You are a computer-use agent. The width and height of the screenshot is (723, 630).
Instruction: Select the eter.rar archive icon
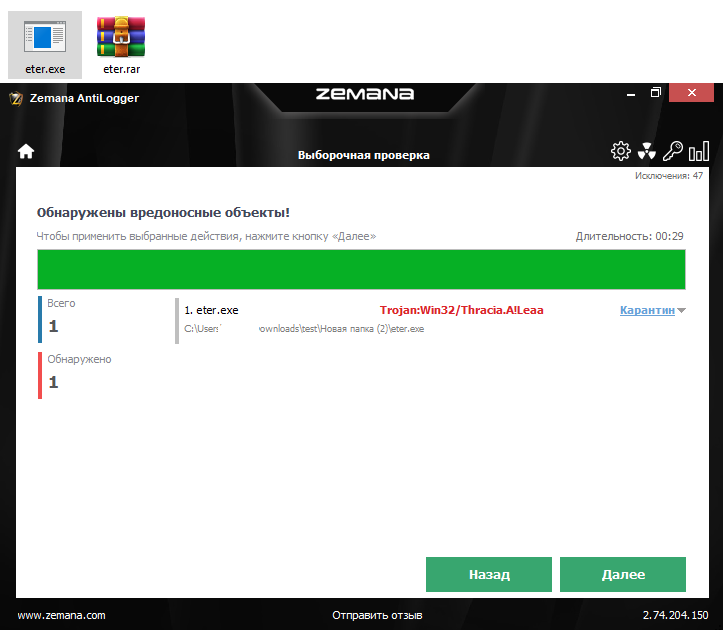point(121,45)
